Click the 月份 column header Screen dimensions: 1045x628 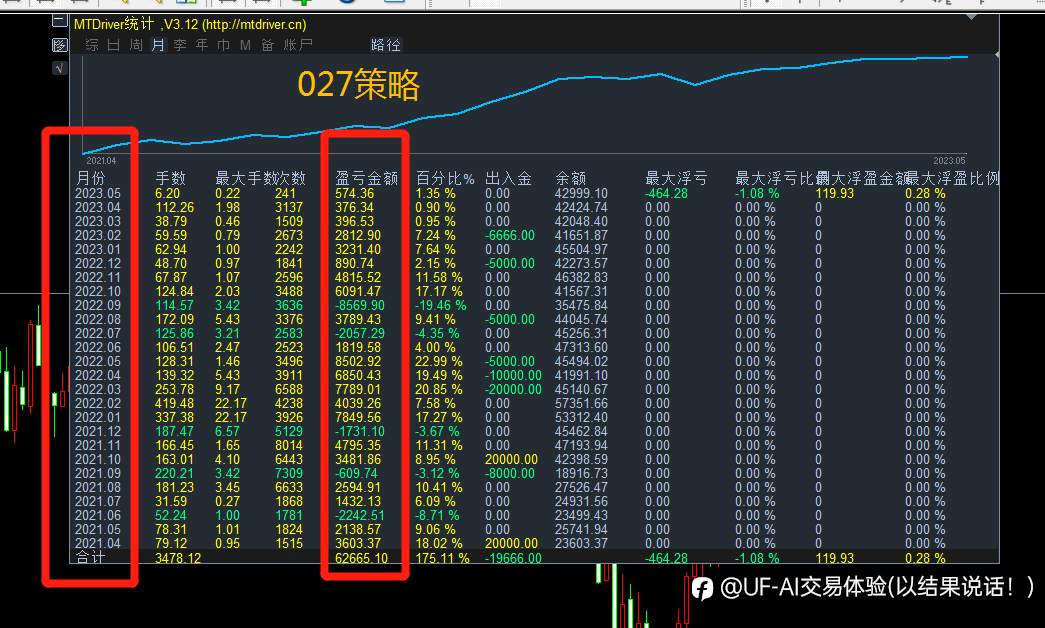(91, 178)
